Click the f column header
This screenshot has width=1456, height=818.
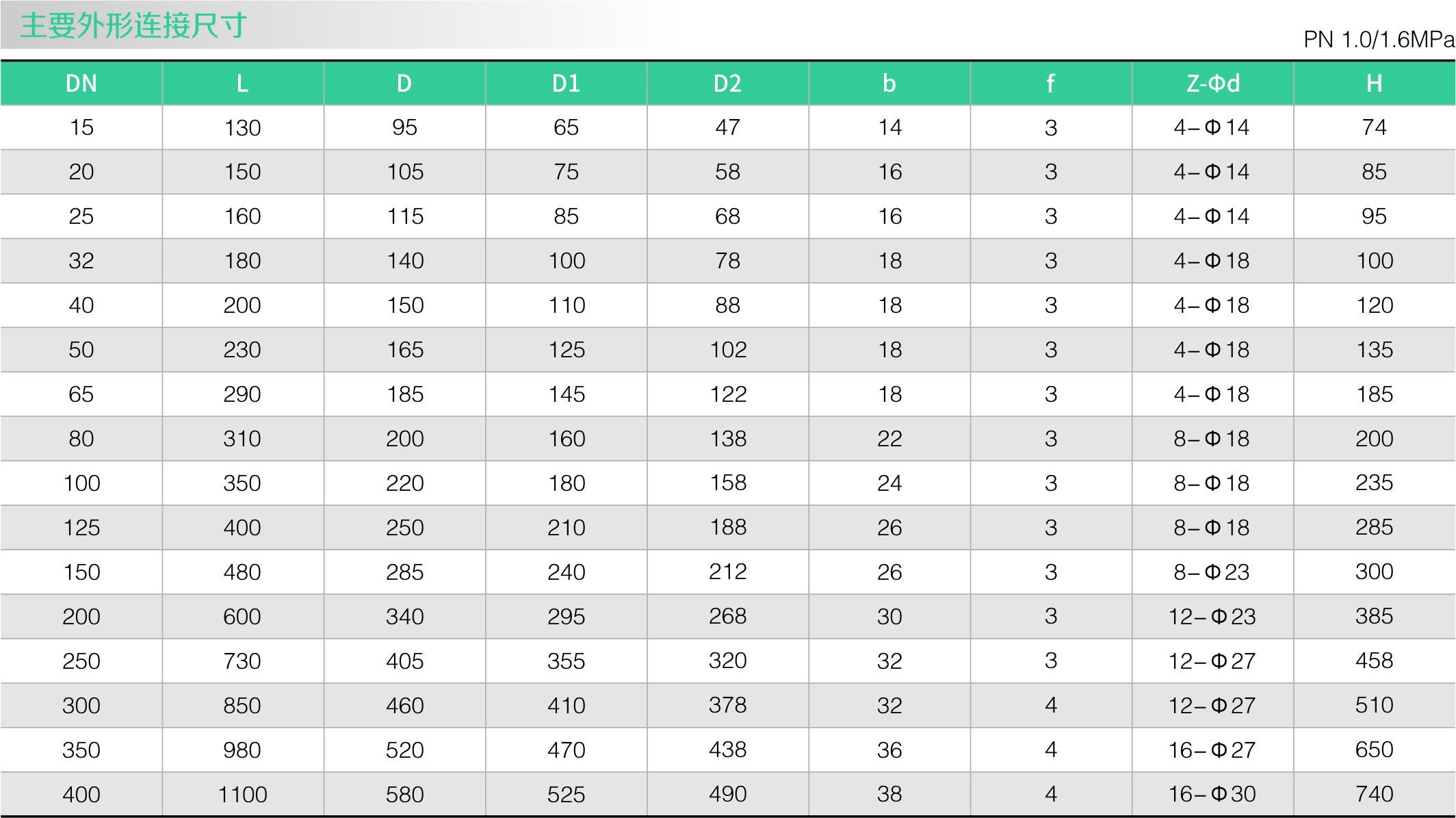coord(1050,84)
